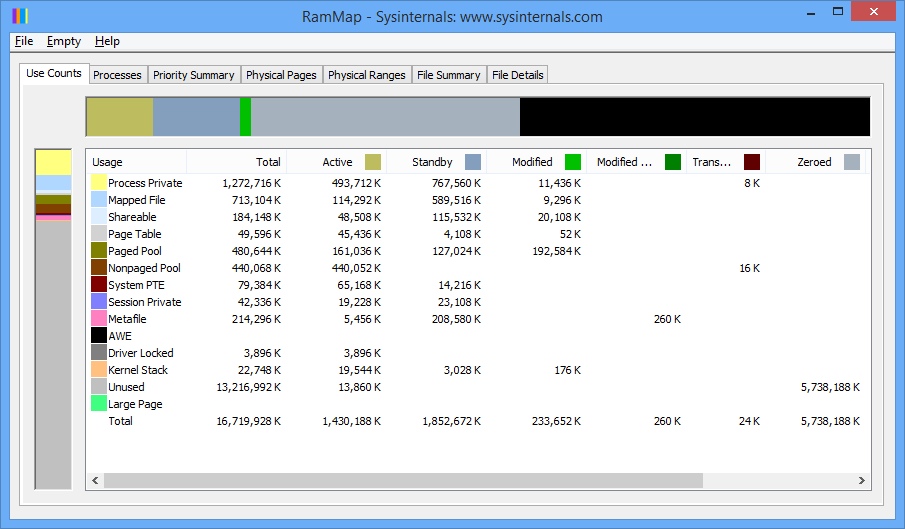Click the Transition column maroon swatch
905x529 pixels.
pos(752,162)
